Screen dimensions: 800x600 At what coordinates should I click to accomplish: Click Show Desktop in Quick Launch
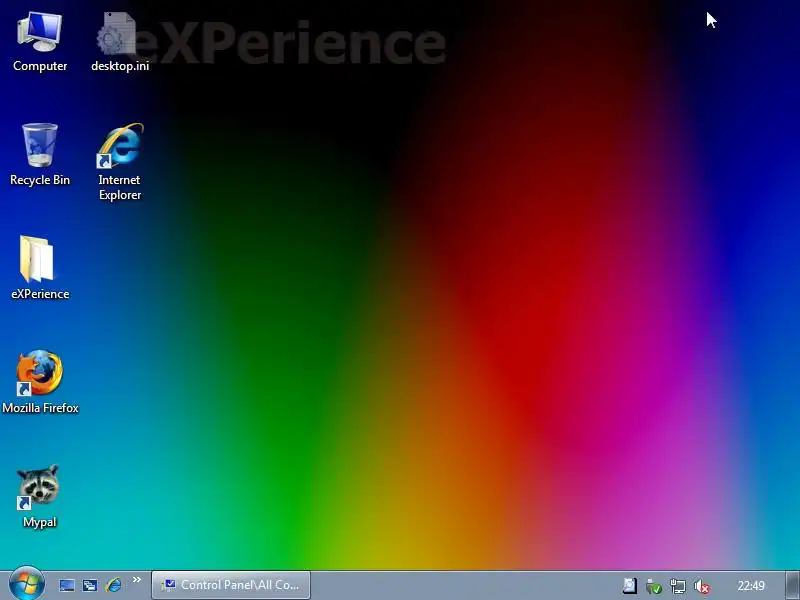pos(67,585)
